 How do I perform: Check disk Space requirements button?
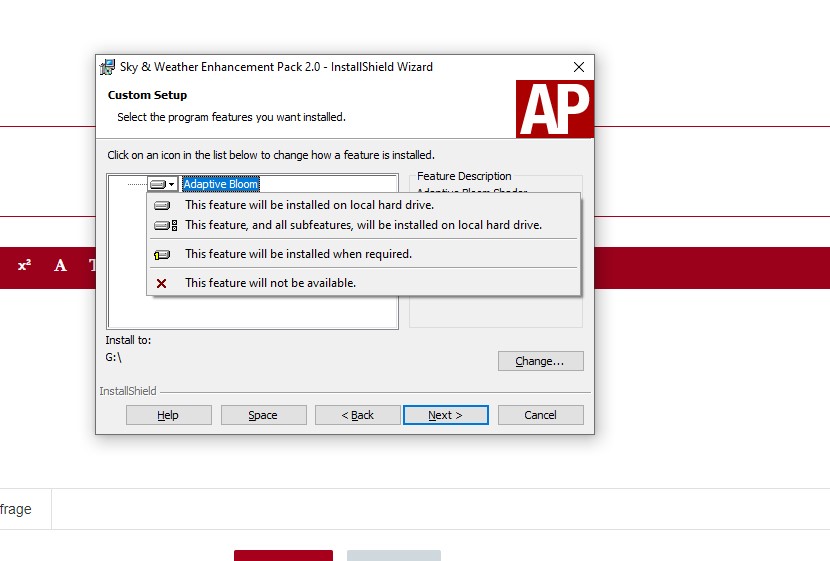(263, 415)
